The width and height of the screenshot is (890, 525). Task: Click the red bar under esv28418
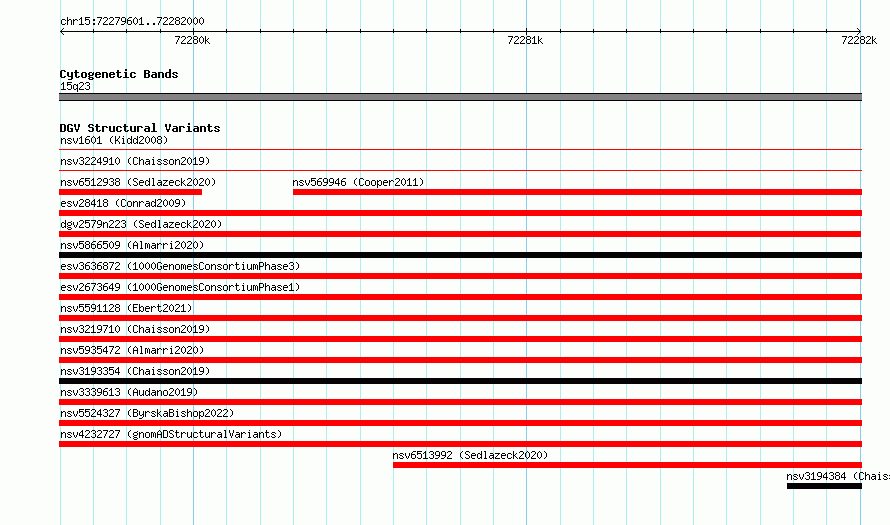(460, 213)
